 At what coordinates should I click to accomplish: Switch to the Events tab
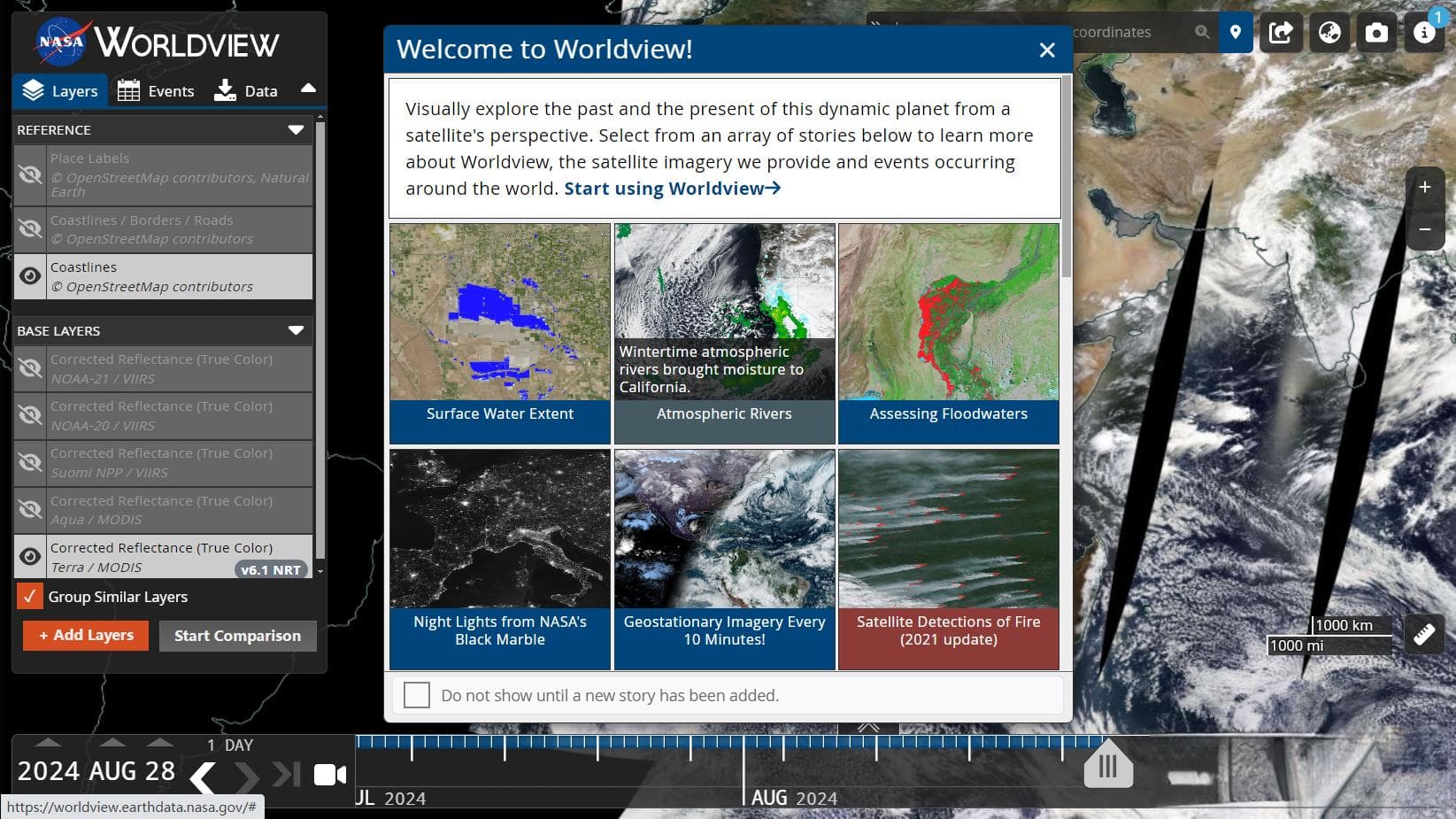[156, 90]
